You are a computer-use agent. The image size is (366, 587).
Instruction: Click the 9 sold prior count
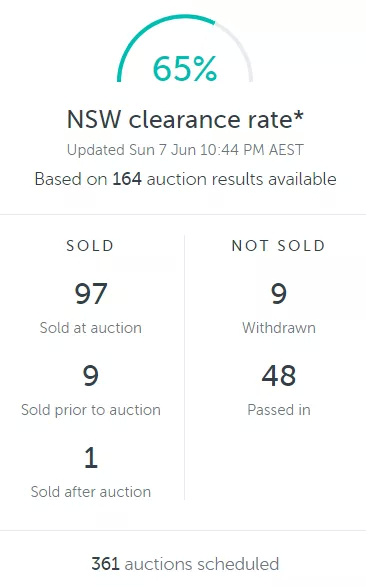tap(91, 375)
